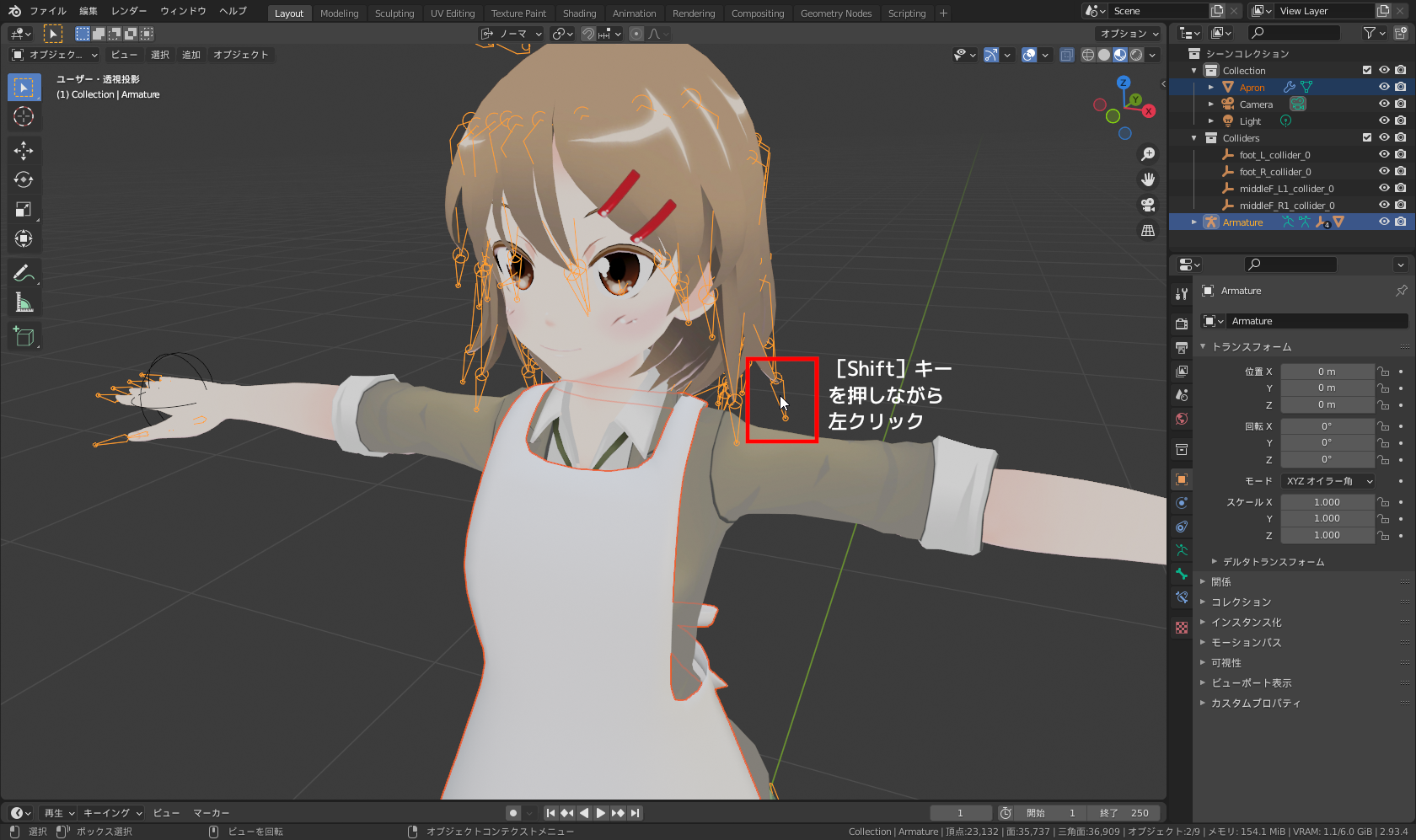Select the Move tool in the toolbar

(24, 150)
